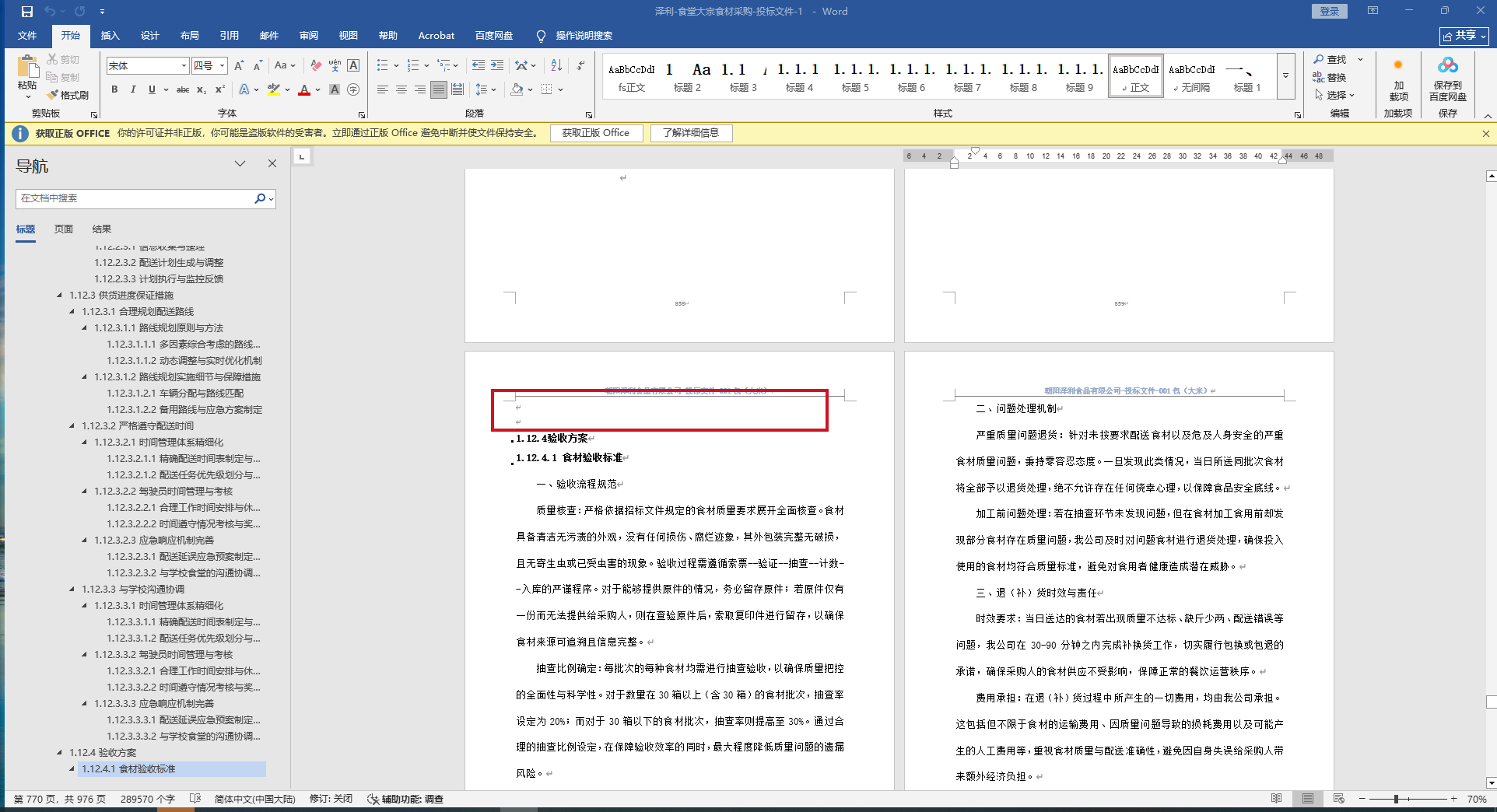Toggle bold formatting
Image resolution: width=1497 pixels, height=812 pixels.
114,89
